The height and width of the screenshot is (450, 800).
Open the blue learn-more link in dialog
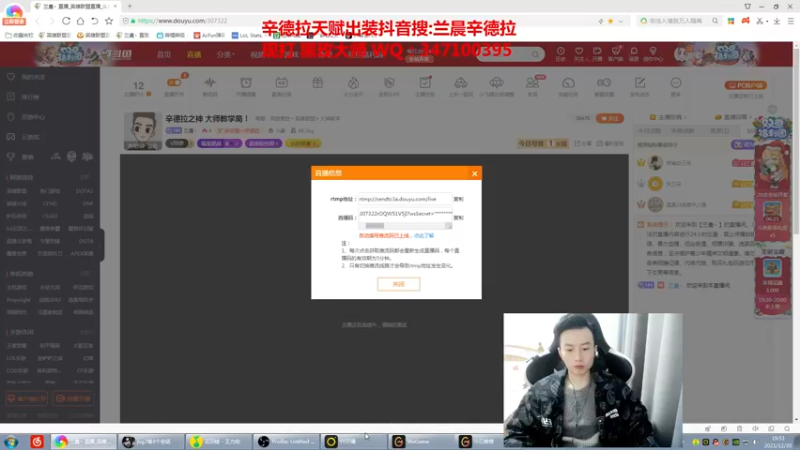pyautogui.click(x=424, y=236)
